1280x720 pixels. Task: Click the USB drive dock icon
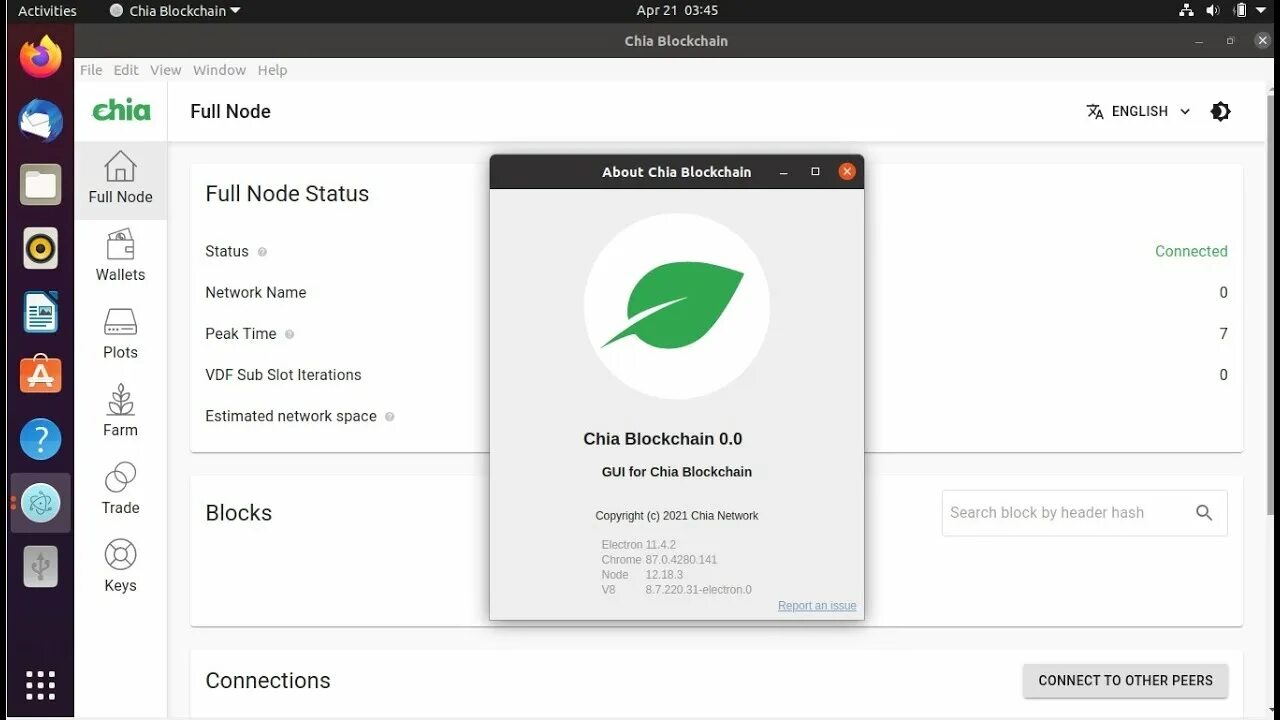coord(41,566)
